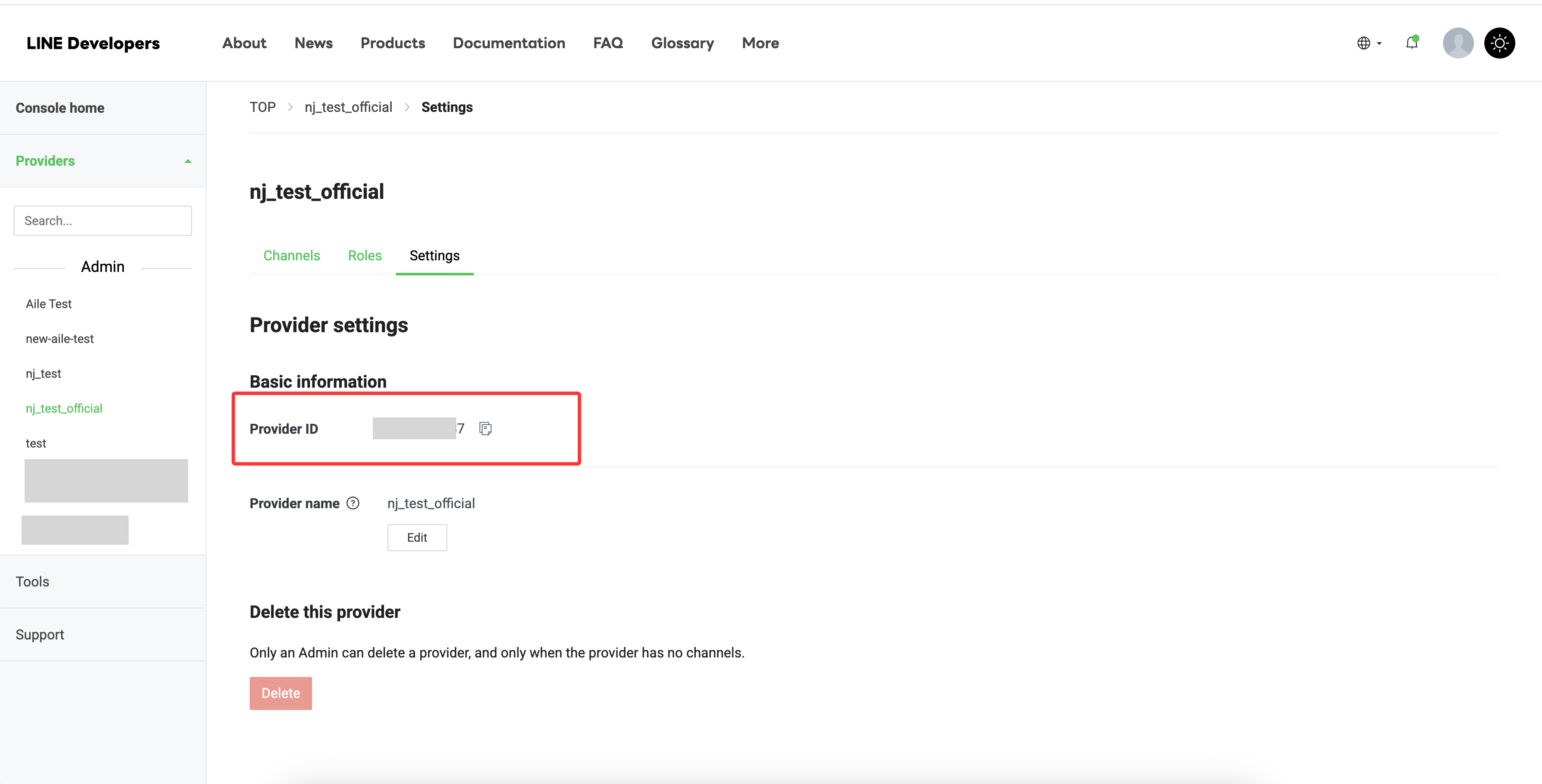Open Support in the sidebar

103,634
